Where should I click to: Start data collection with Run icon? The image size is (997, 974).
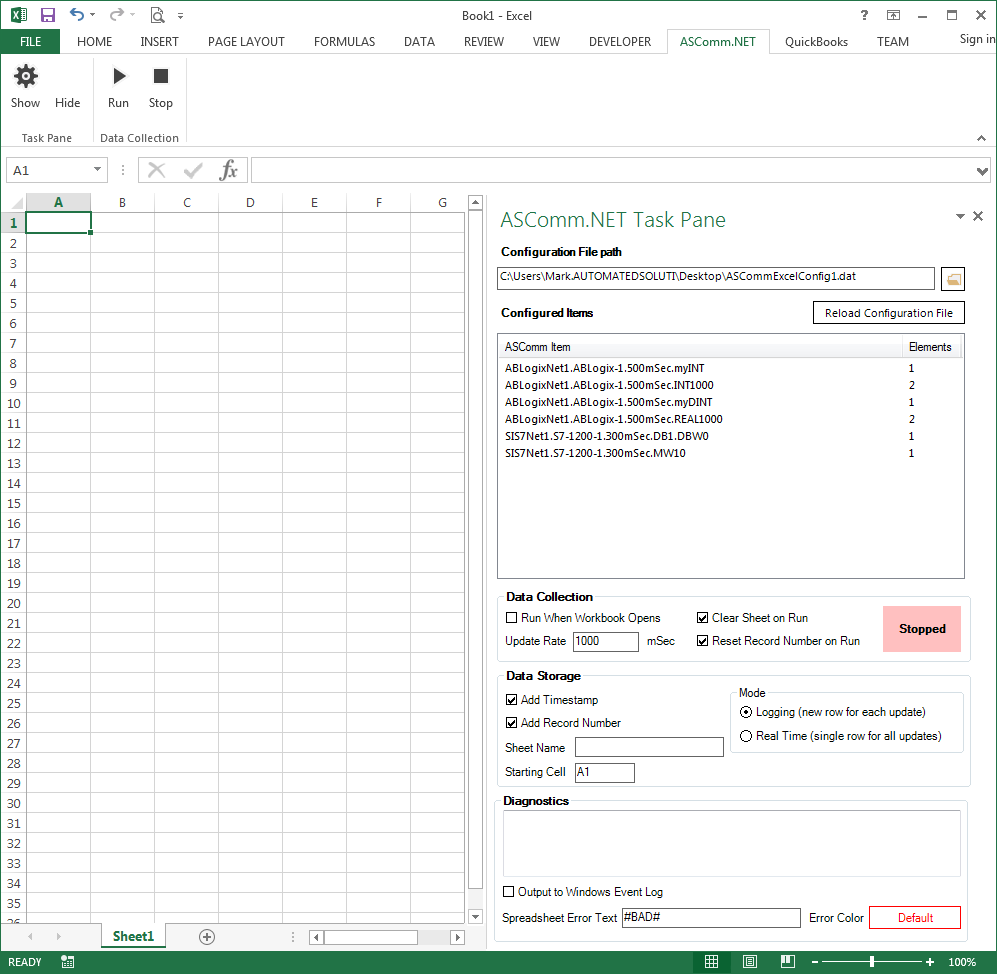[x=119, y=76]
